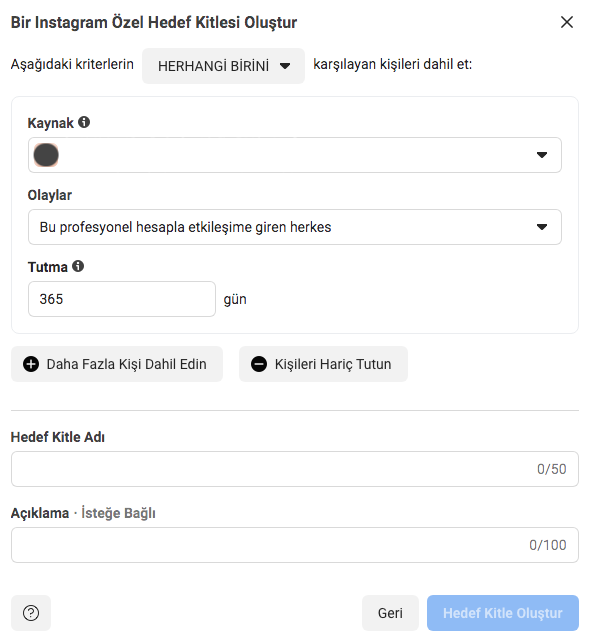Viewport: 590px width, 635px height.
Task: Click the Hedef Kitle Oluştur button
Action: click(x=503, y=613)
